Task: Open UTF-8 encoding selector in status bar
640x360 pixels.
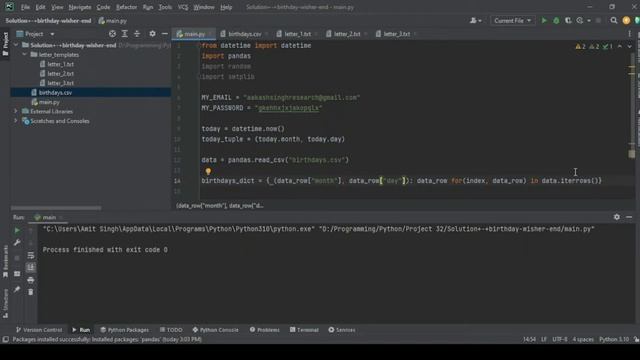Action: [x=559, y=340]
